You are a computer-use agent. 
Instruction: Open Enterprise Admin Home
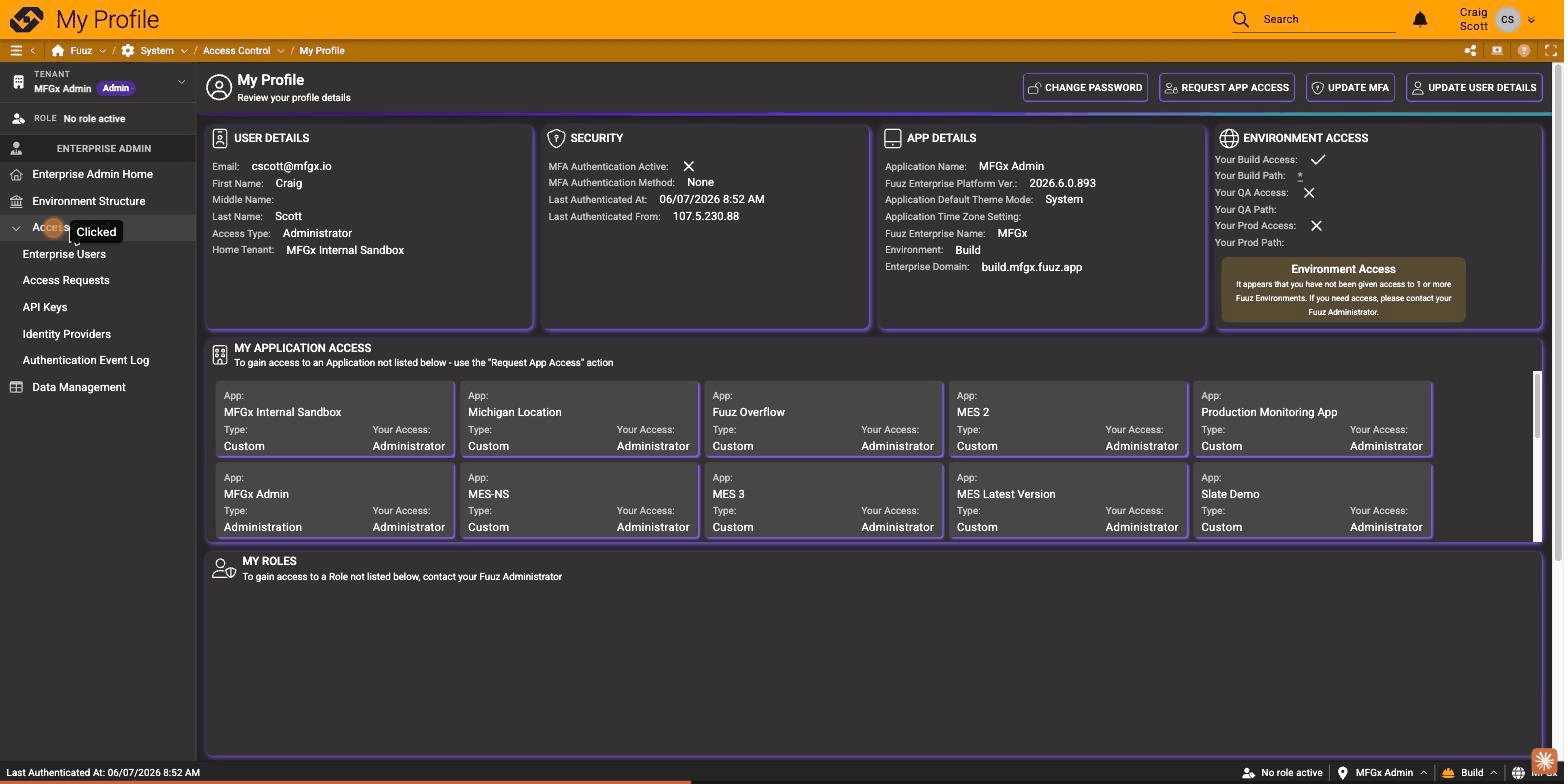tap(92, 175)
